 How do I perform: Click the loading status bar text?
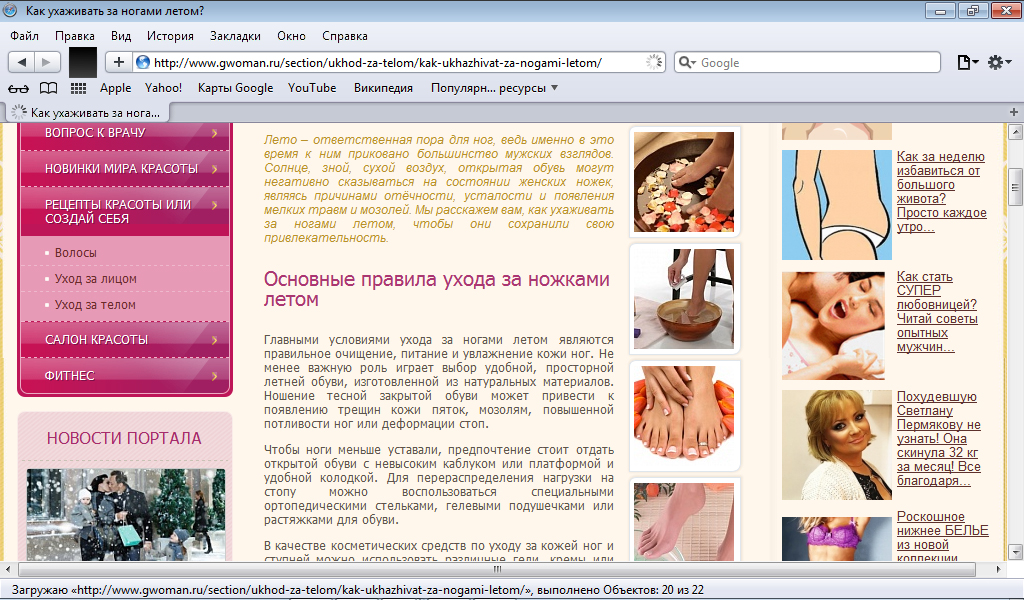click(358, 590)
